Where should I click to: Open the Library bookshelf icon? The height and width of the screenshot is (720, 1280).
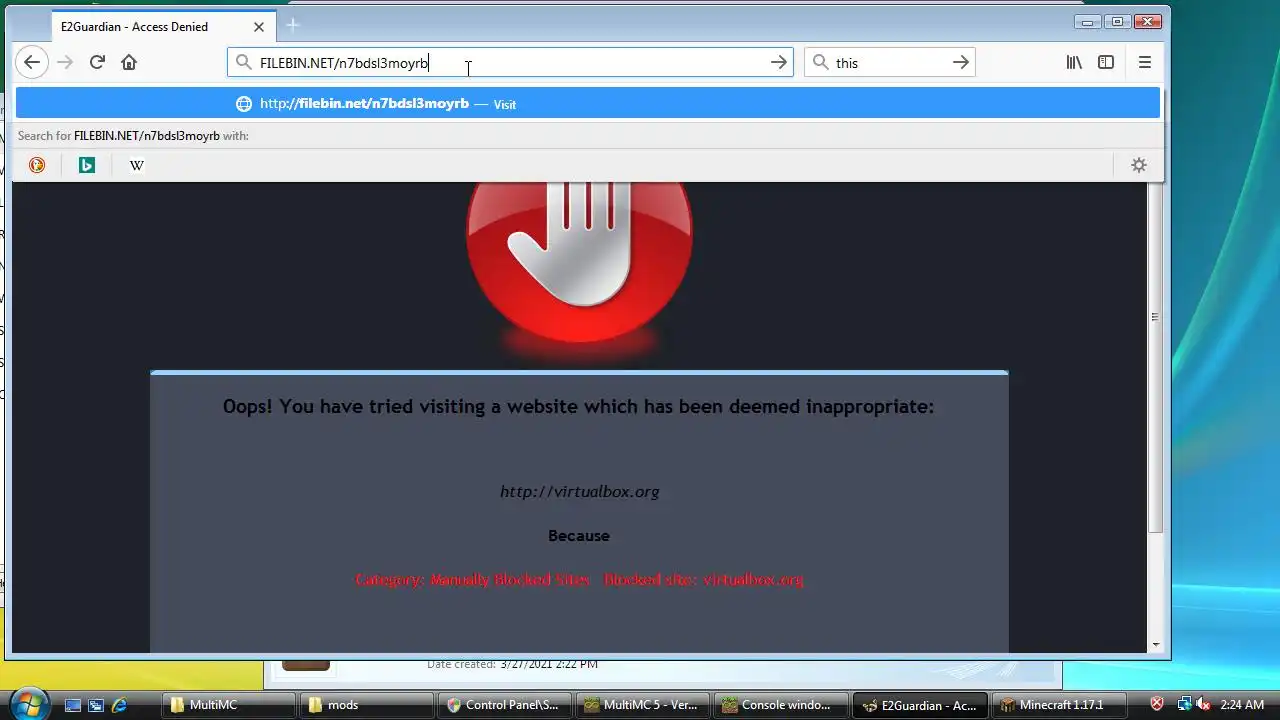point(1074,62)
